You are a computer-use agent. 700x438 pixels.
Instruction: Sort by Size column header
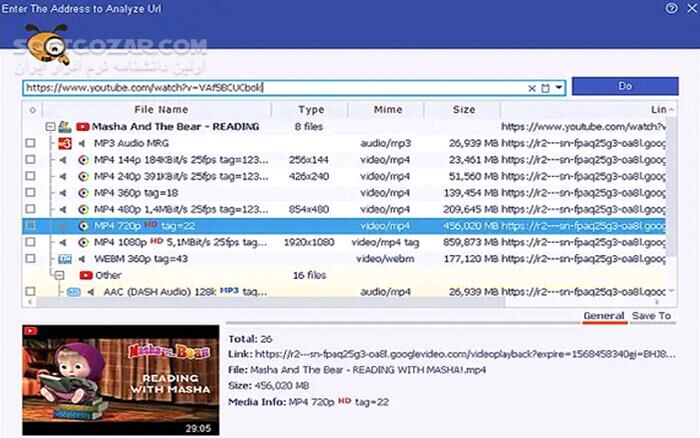pos(463,110)
